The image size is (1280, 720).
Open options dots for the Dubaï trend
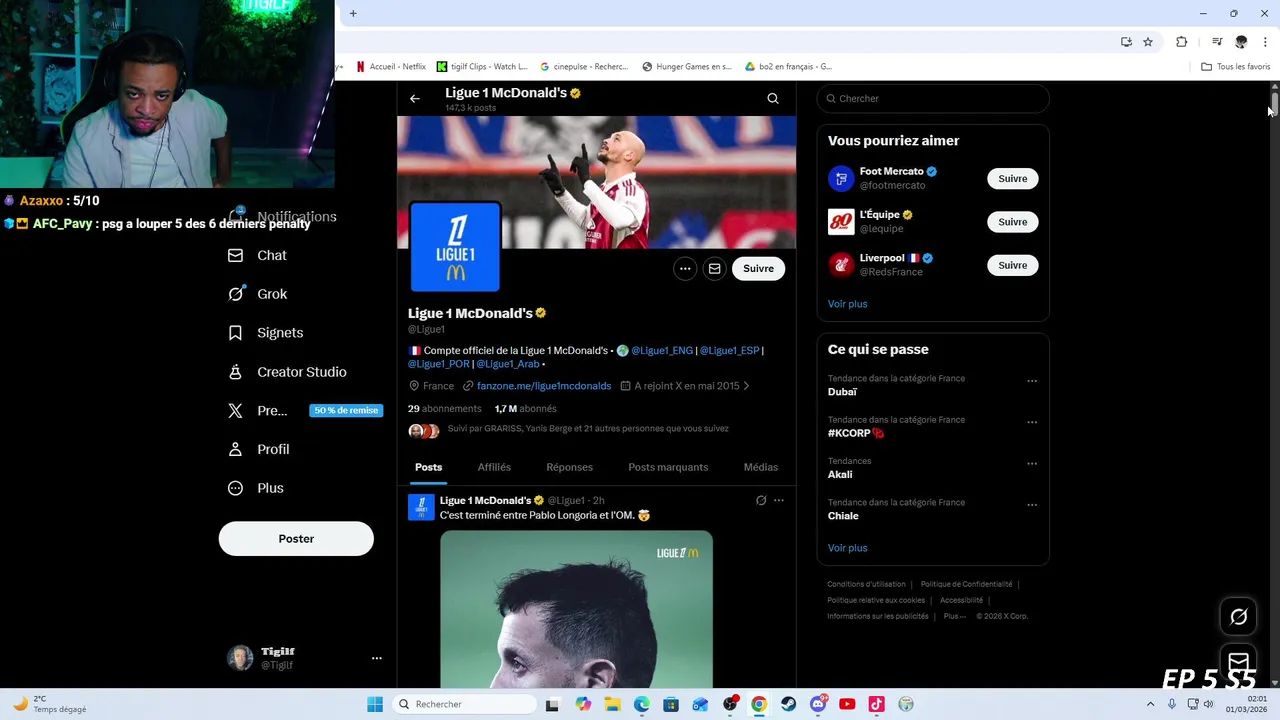[x=1032, y=381]
